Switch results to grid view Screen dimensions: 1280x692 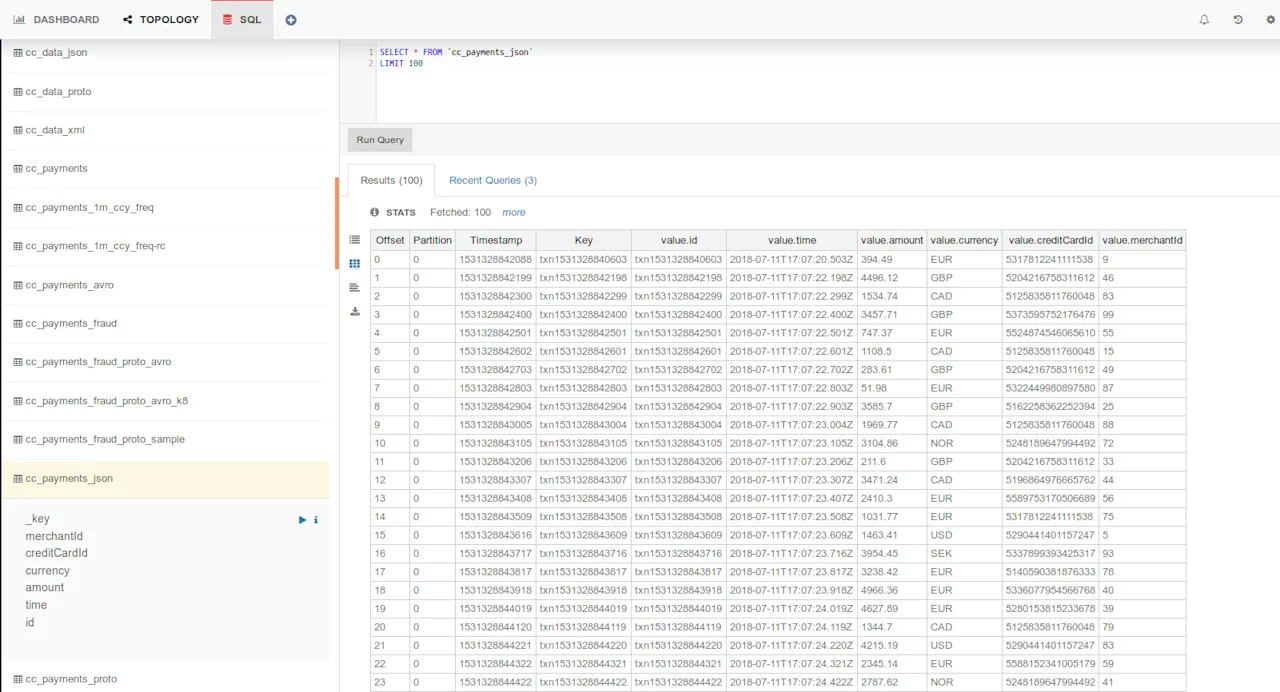tap(354, 263)
